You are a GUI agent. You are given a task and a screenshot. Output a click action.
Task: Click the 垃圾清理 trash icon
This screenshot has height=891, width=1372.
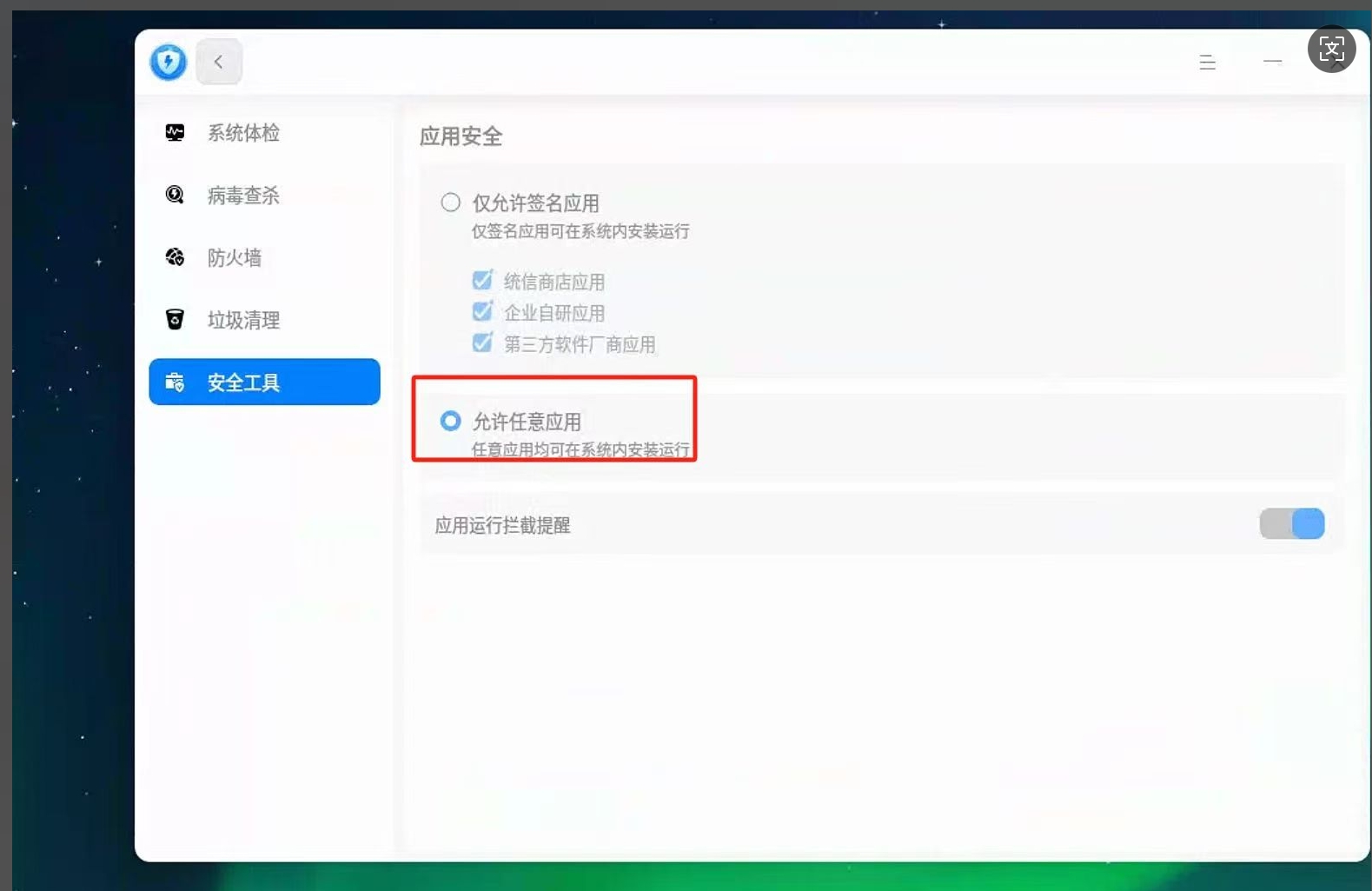click(175, 320)
